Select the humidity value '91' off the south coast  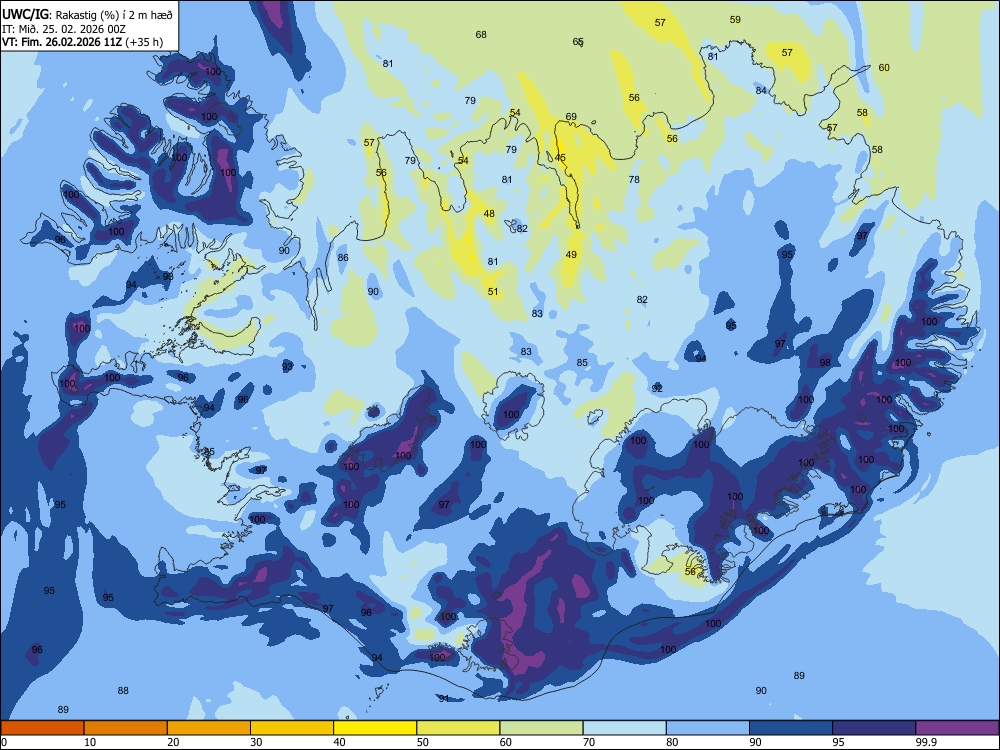pos(444,699)
